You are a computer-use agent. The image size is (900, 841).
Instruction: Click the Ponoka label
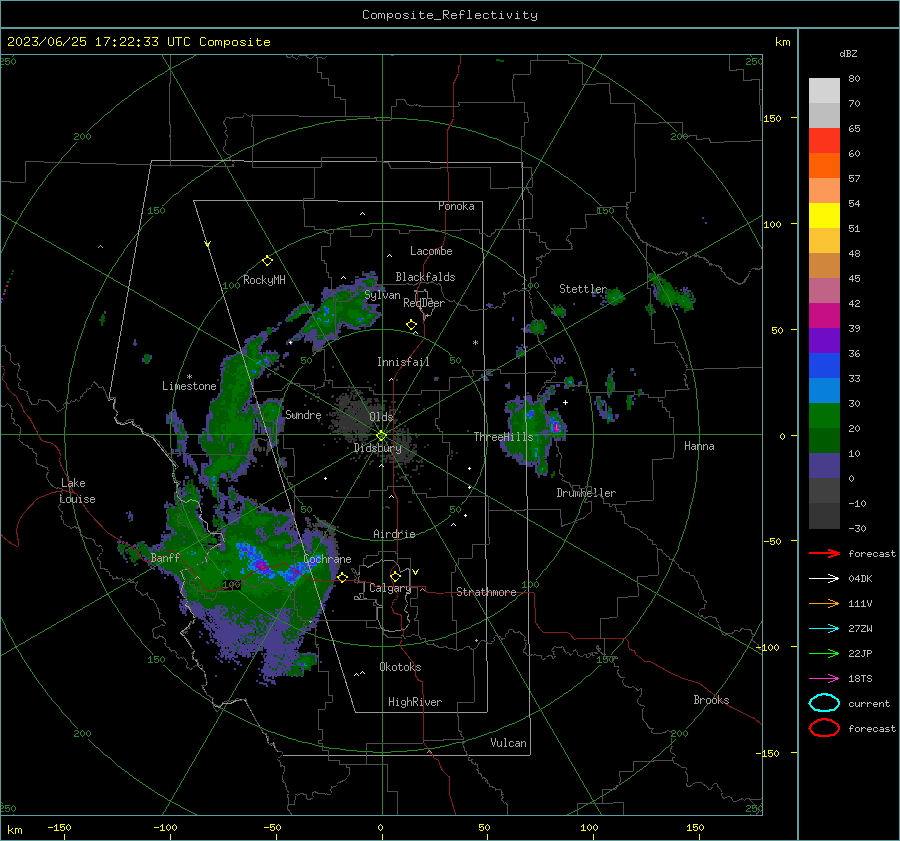coord(456,206)
